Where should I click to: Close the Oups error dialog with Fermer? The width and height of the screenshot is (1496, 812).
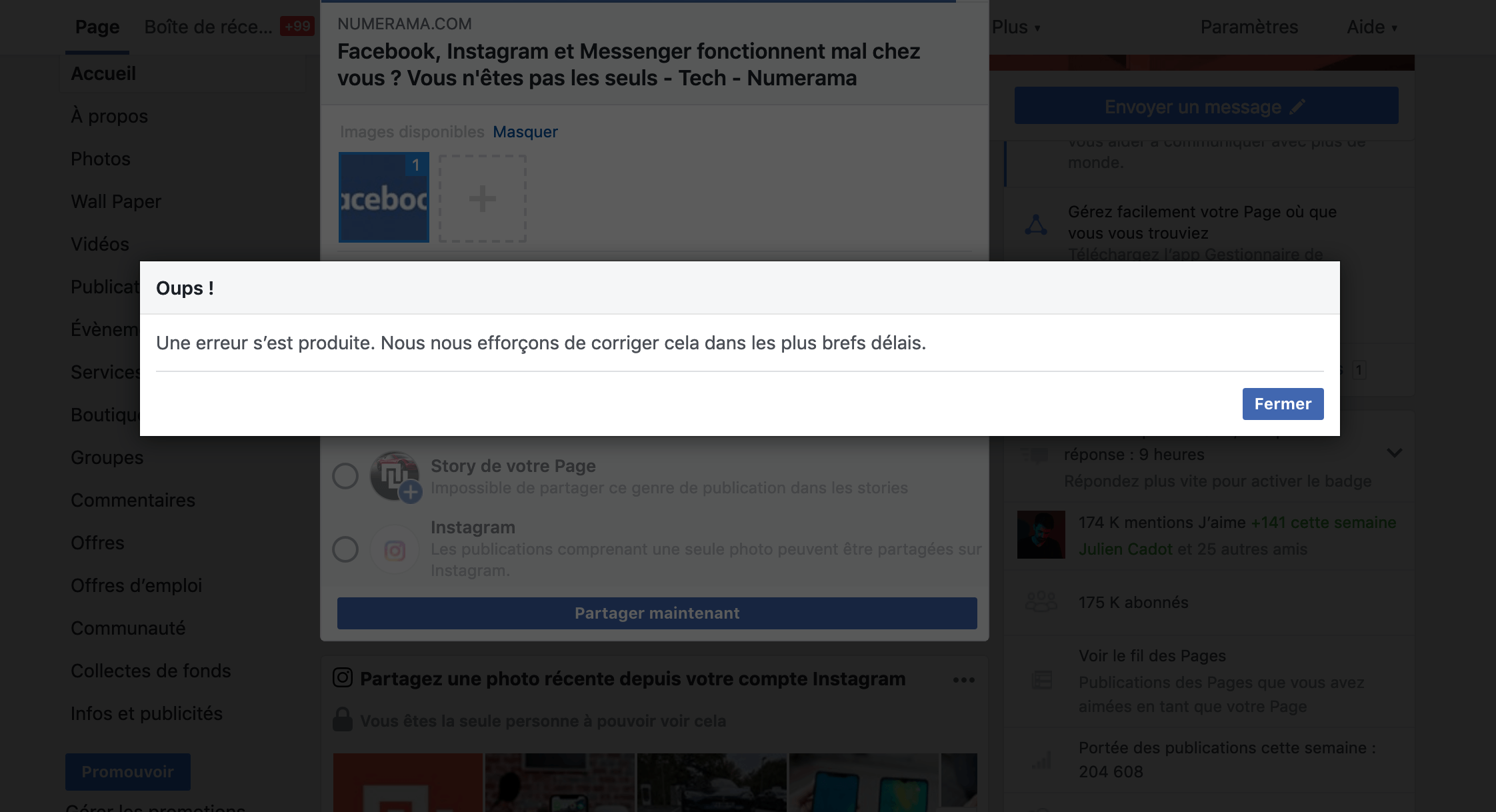coord(1283,404)
